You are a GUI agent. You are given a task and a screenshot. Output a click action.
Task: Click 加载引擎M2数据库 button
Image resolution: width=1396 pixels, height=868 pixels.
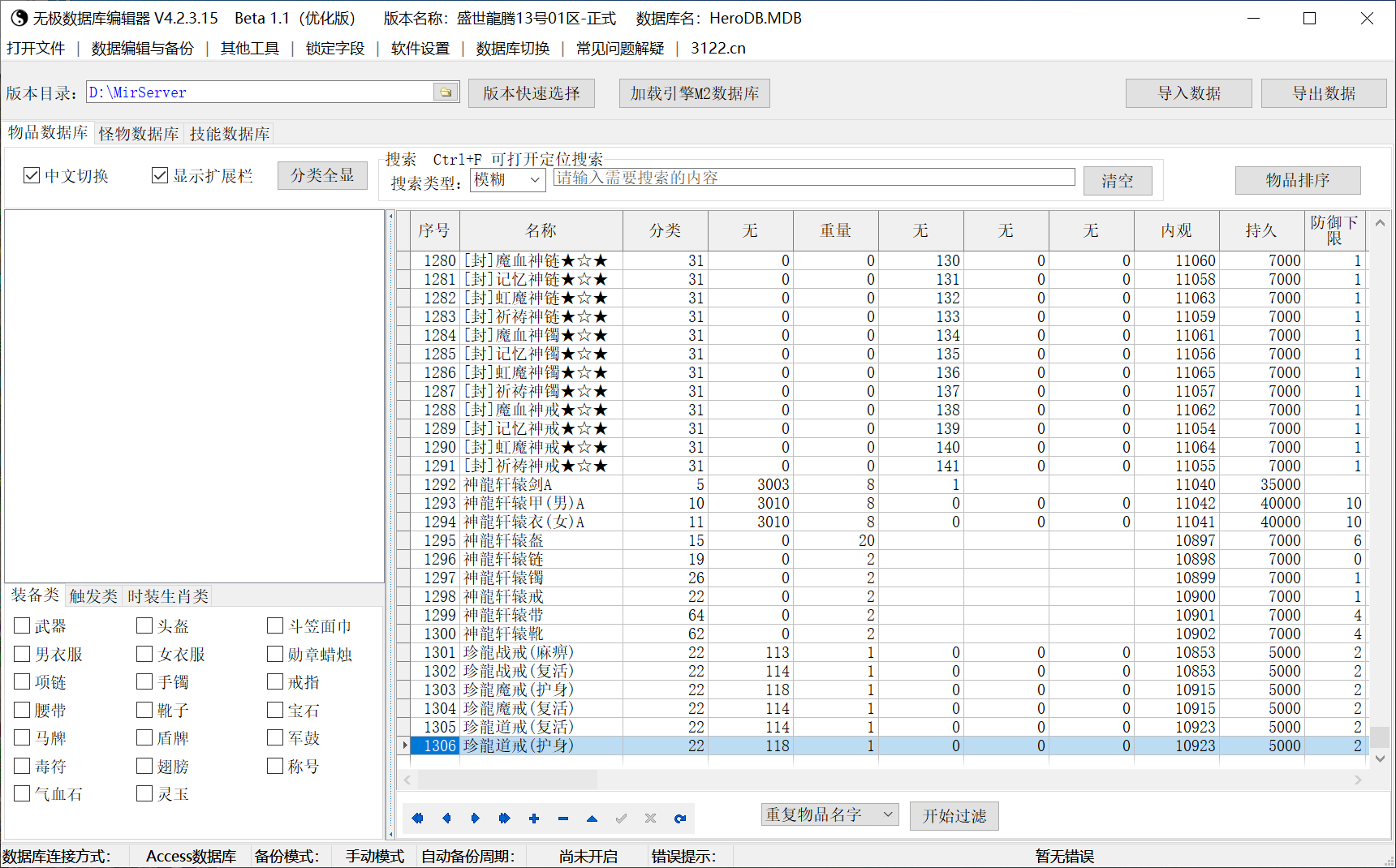(695, 93)
